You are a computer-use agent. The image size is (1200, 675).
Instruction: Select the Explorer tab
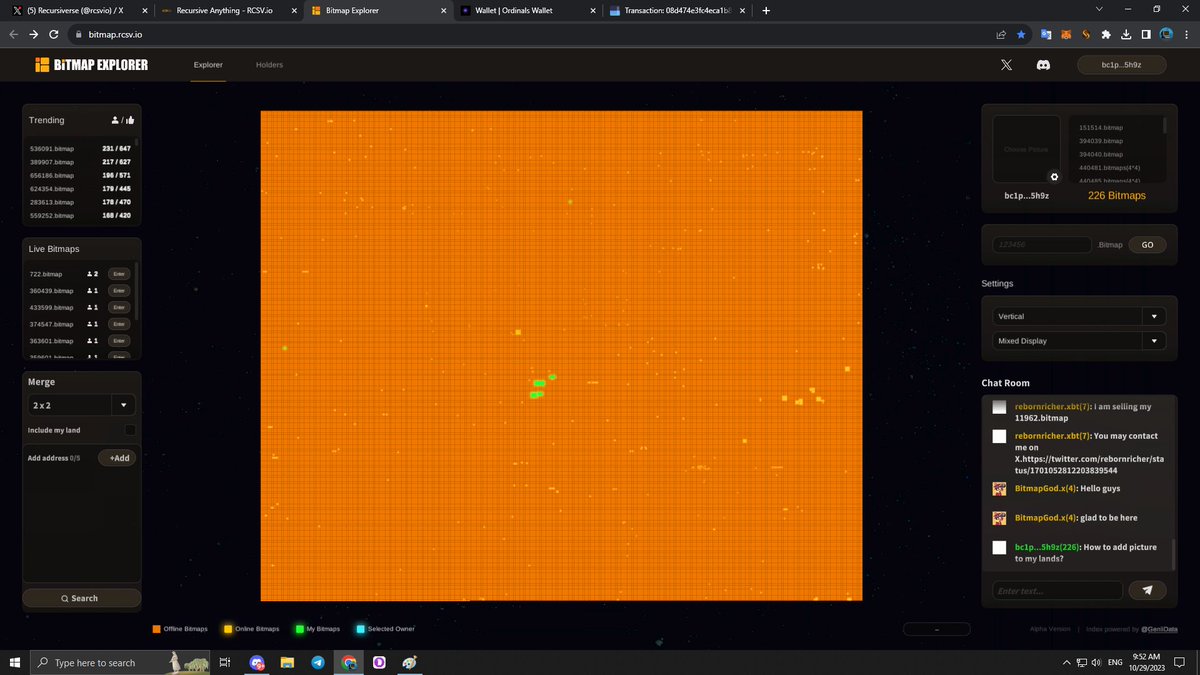208,64
